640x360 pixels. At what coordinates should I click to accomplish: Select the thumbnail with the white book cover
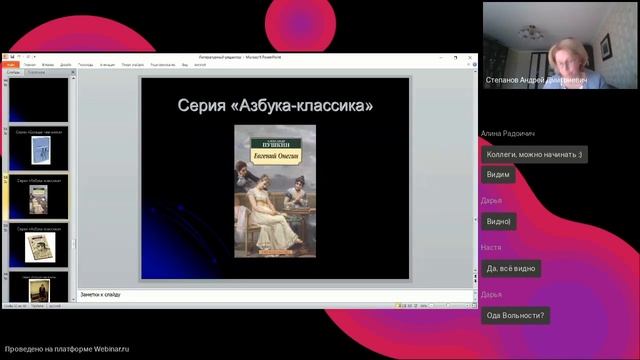39,245
